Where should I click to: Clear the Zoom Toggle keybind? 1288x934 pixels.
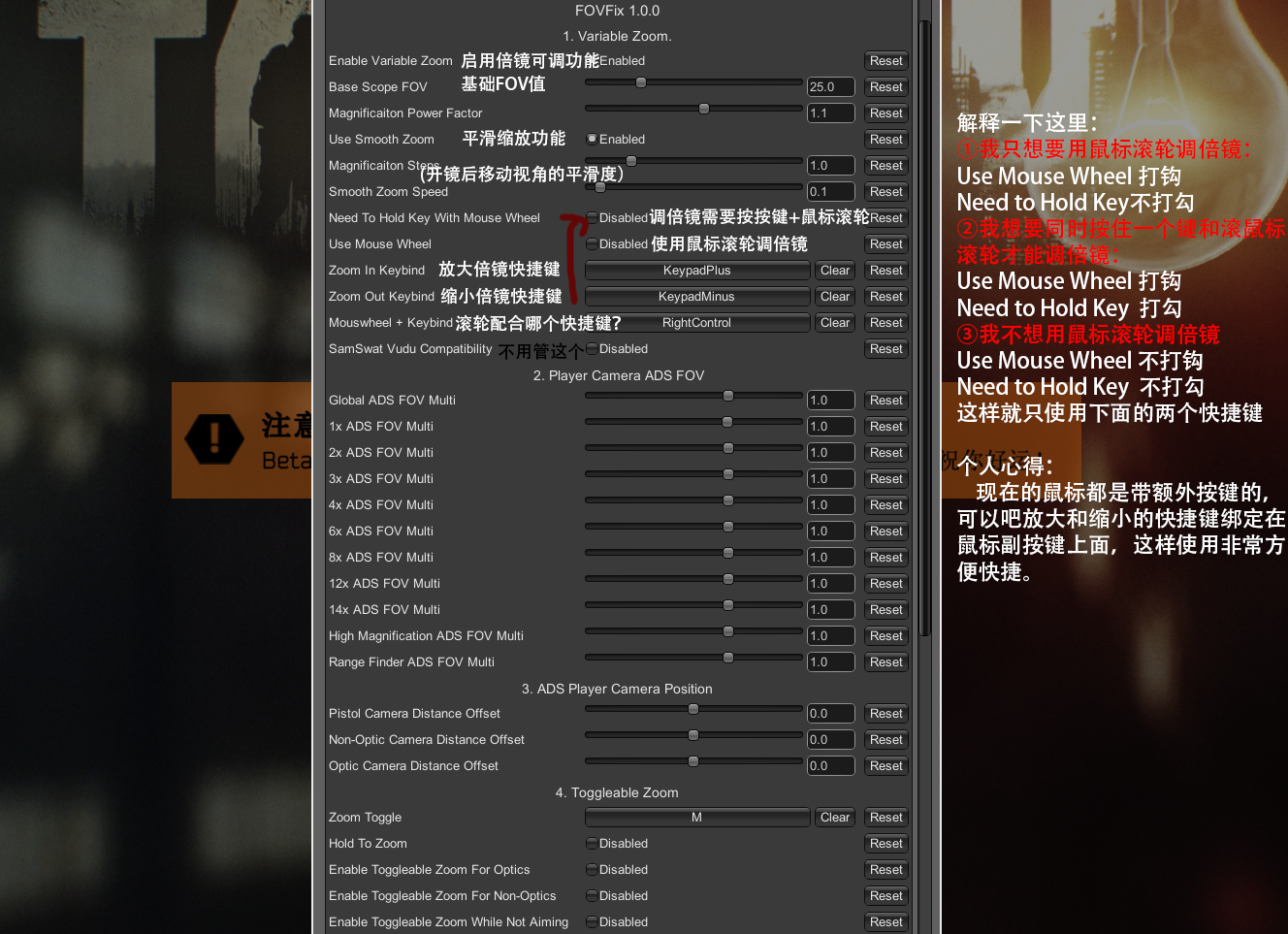pos(834,818)
